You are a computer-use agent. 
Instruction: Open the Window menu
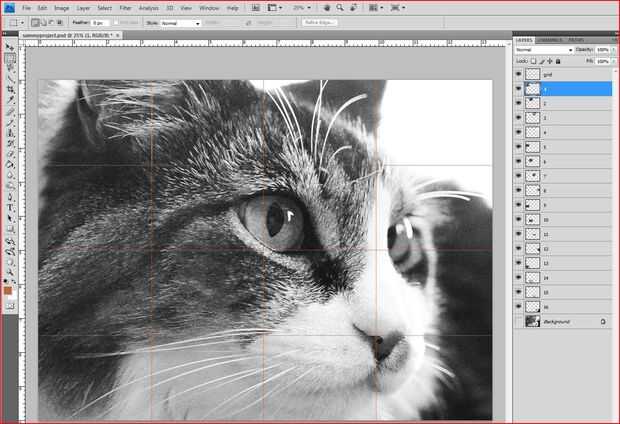[209, 8]
